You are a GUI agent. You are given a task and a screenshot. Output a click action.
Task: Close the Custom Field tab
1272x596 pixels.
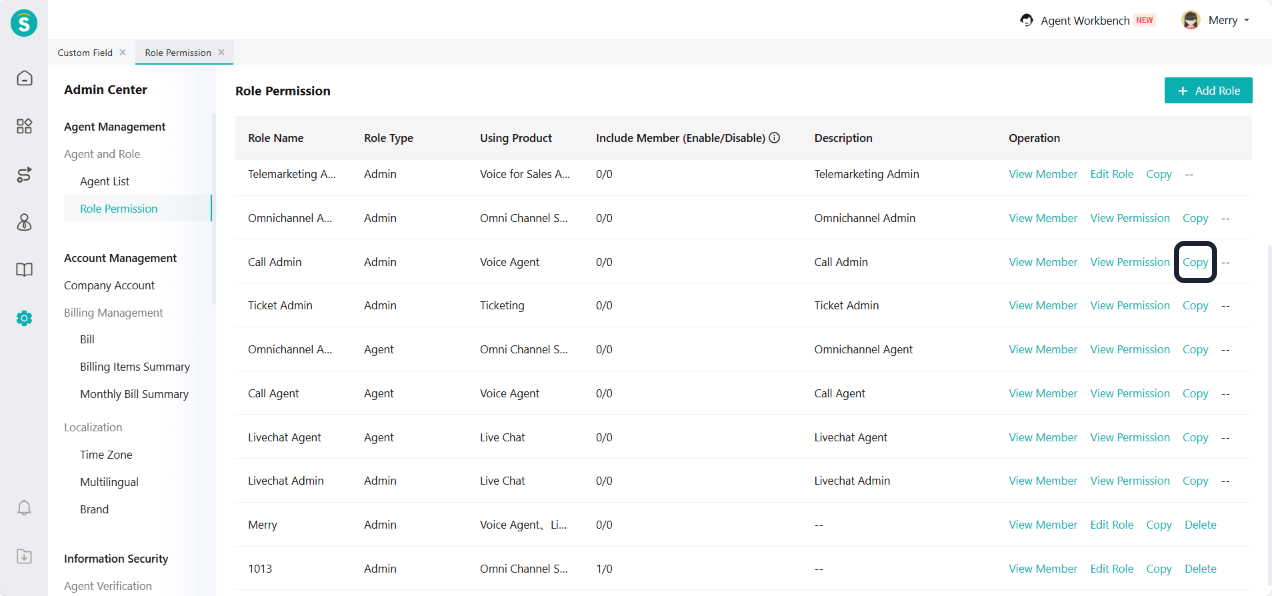[x=123, y=52]
